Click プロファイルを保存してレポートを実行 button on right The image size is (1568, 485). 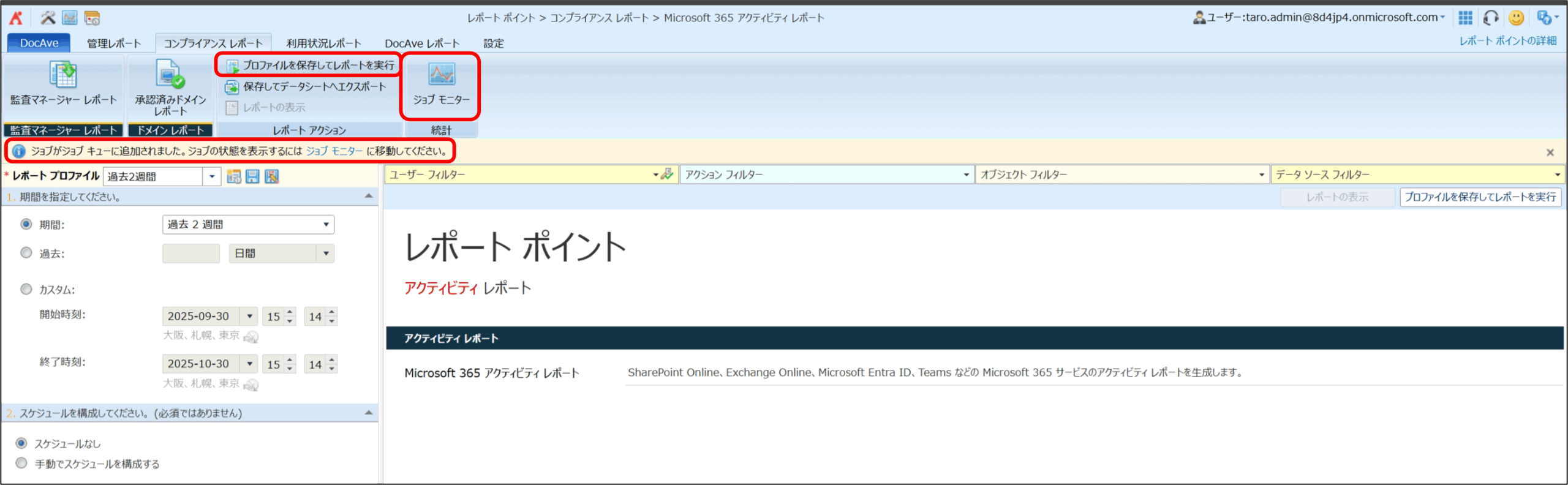1480,197
